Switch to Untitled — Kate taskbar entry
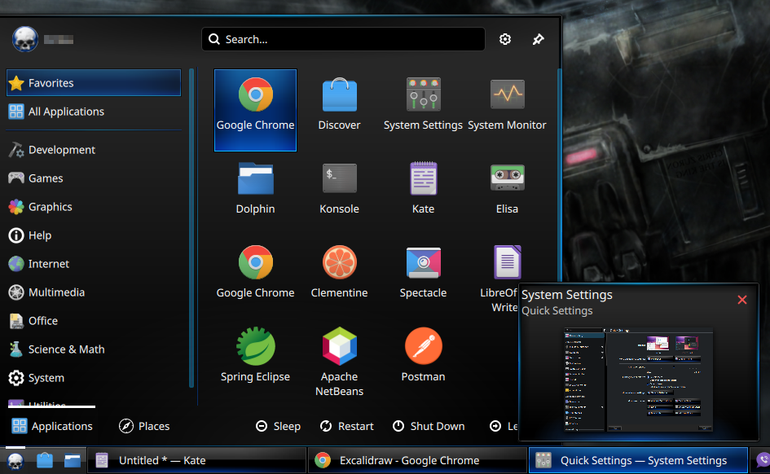Screen dimensions: 770x474 195,460
